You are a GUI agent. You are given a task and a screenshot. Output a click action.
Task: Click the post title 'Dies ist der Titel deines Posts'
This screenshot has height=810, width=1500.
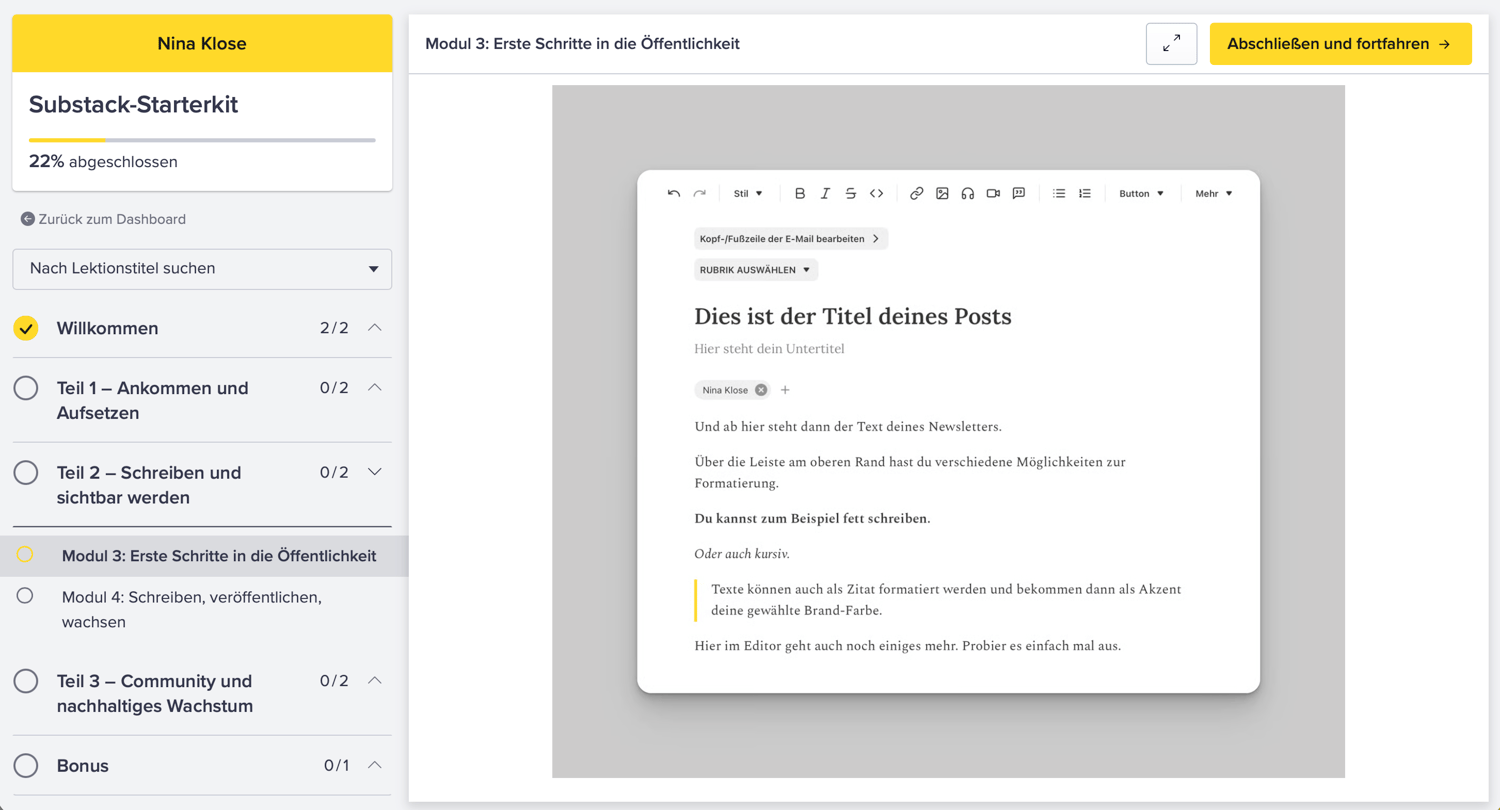(853, 316)
